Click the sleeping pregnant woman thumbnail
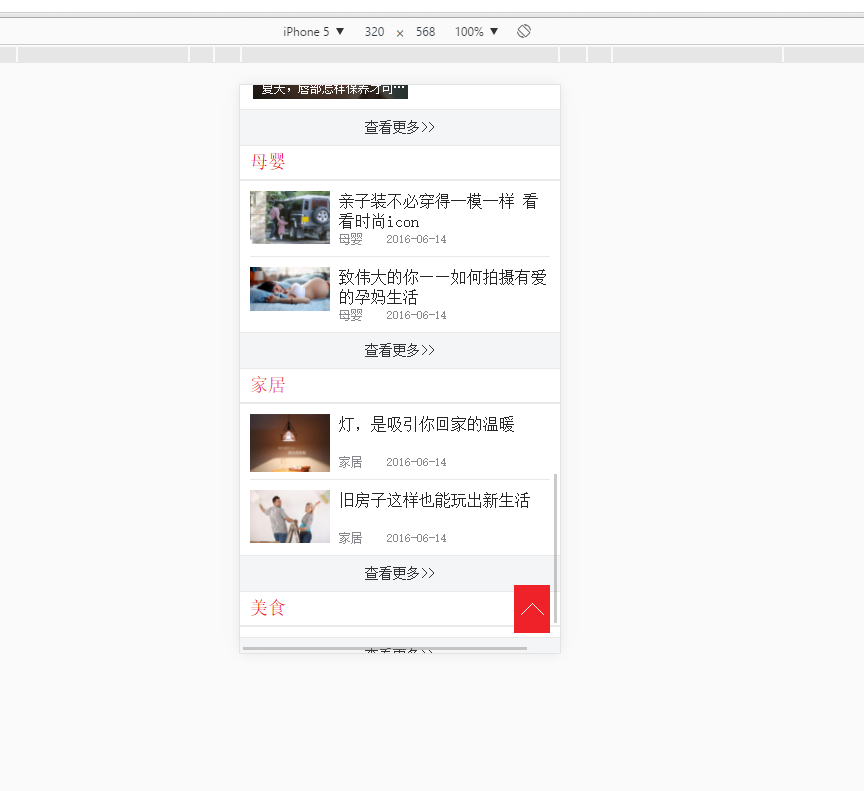Viewport: 864px width, 791px height. pyautogui.click(x=289, y=289)
